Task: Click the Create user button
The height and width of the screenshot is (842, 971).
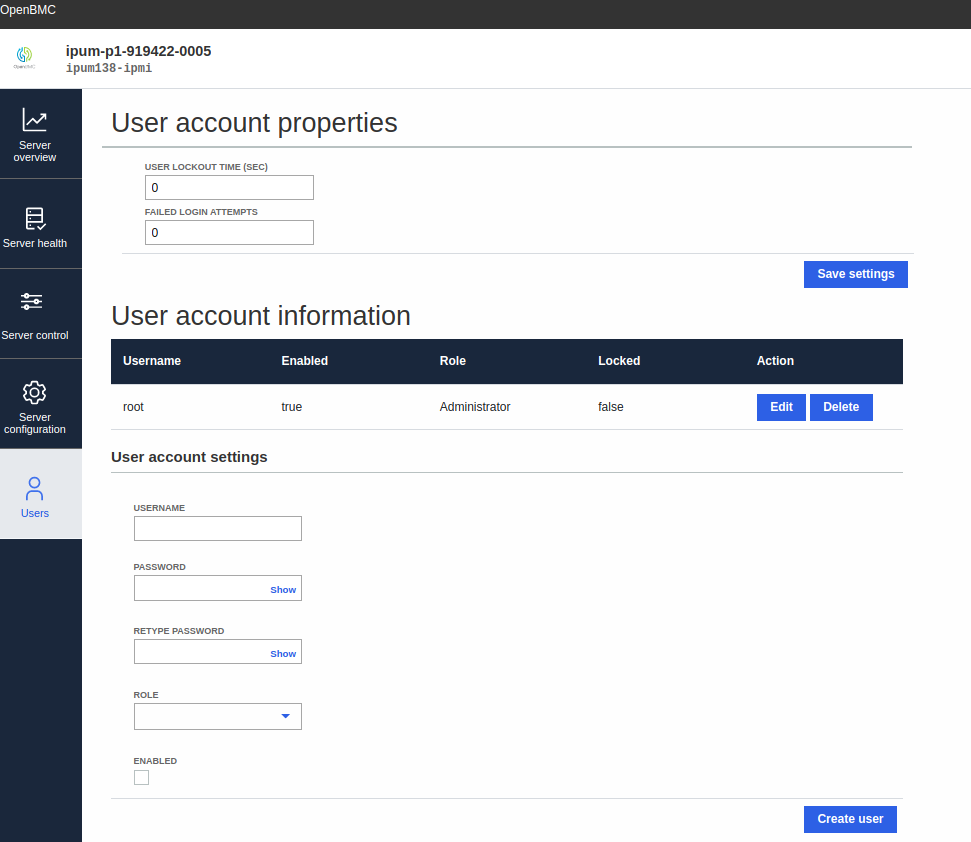Action: 850,819
